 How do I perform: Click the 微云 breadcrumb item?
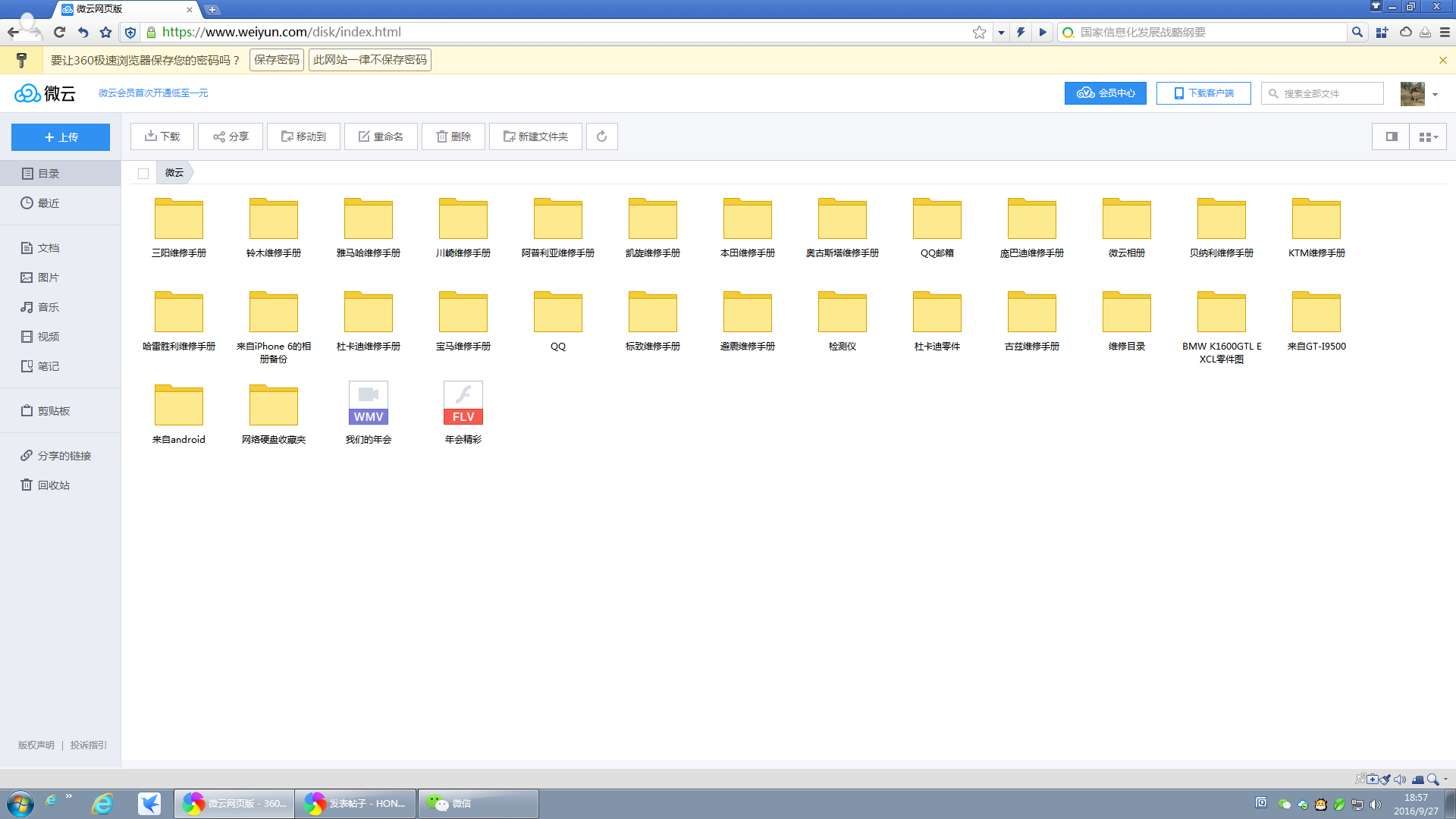click(174, 173)
